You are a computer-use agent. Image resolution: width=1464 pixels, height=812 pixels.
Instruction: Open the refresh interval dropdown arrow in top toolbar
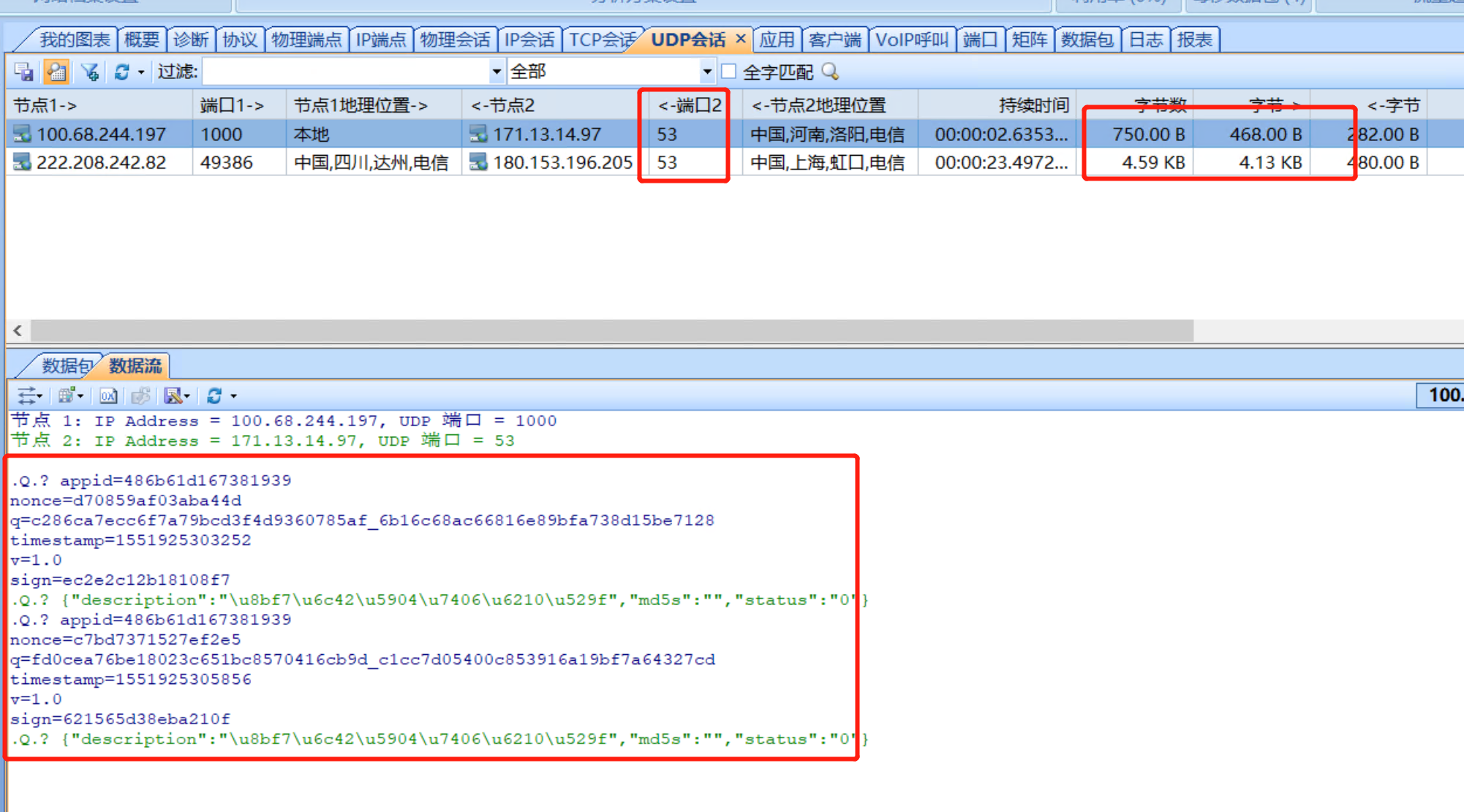click(x=140, y=72)
